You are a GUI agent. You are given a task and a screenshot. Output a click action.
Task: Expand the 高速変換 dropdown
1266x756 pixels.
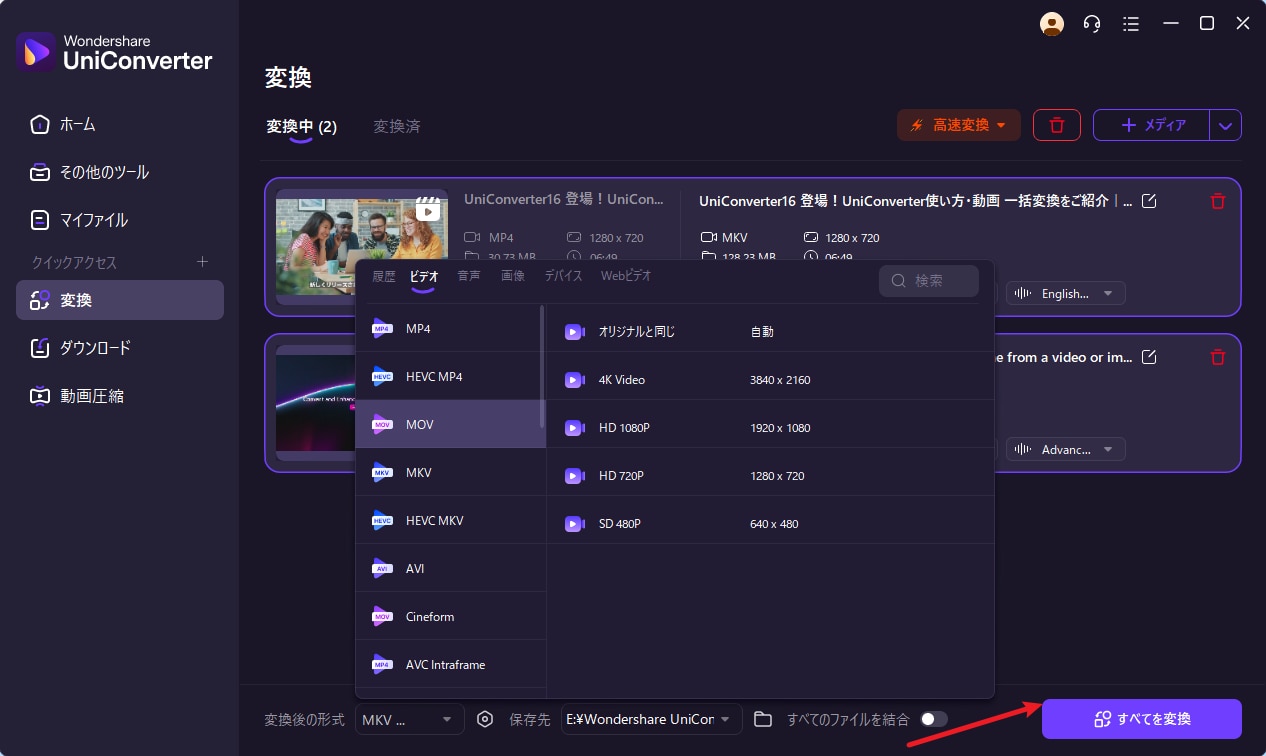958,125
